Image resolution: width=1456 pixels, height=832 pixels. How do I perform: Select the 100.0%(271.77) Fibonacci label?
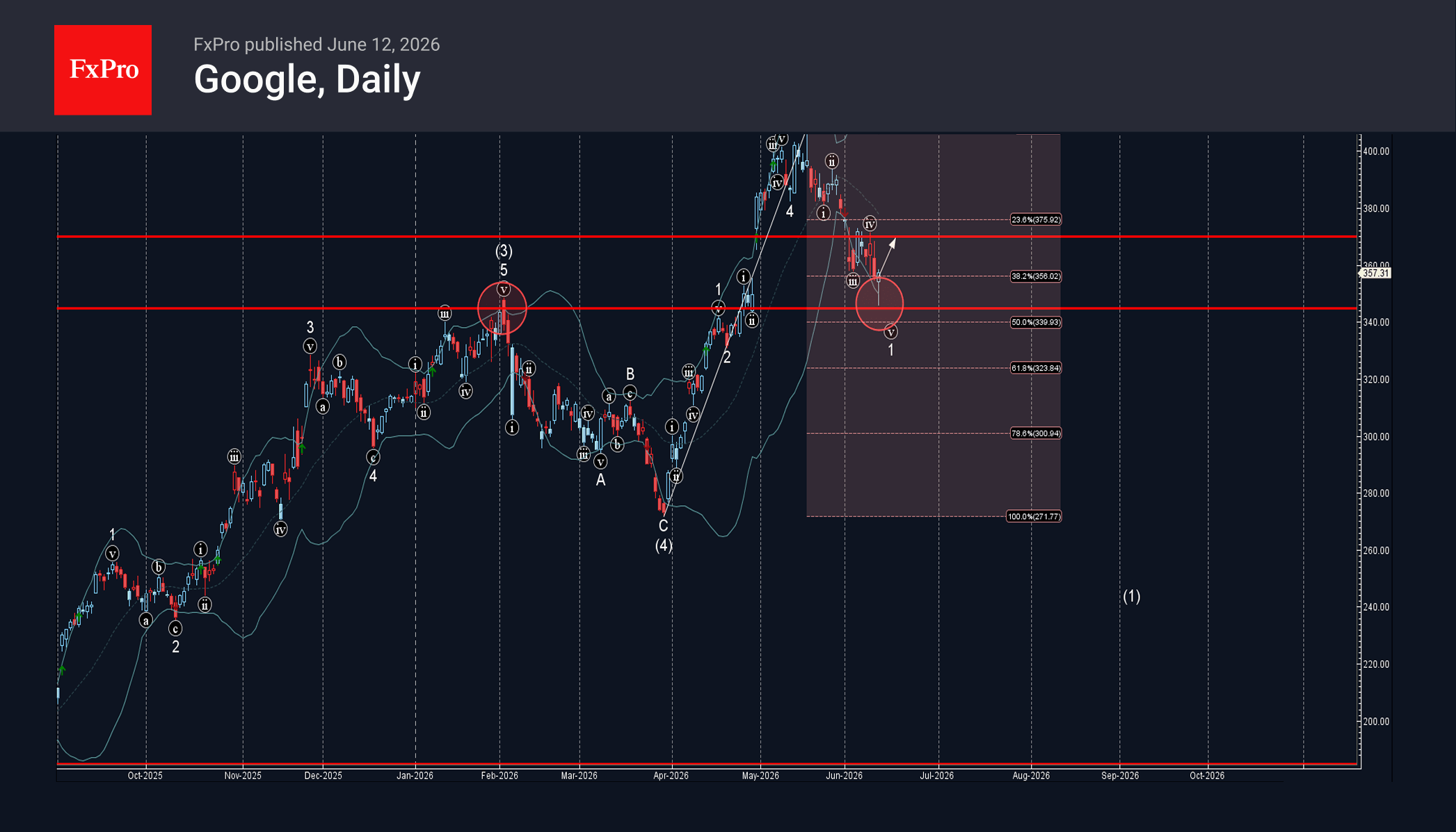coord(1034,516)
